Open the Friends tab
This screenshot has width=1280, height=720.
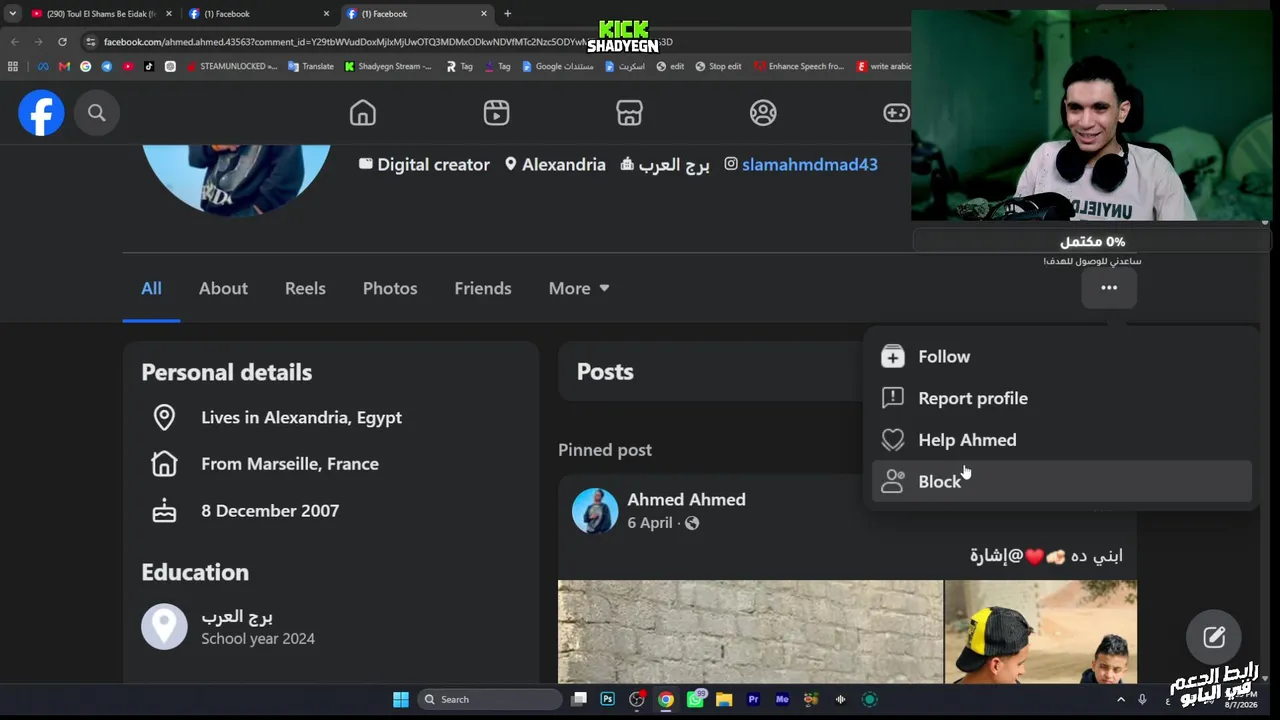pos(483,288)
